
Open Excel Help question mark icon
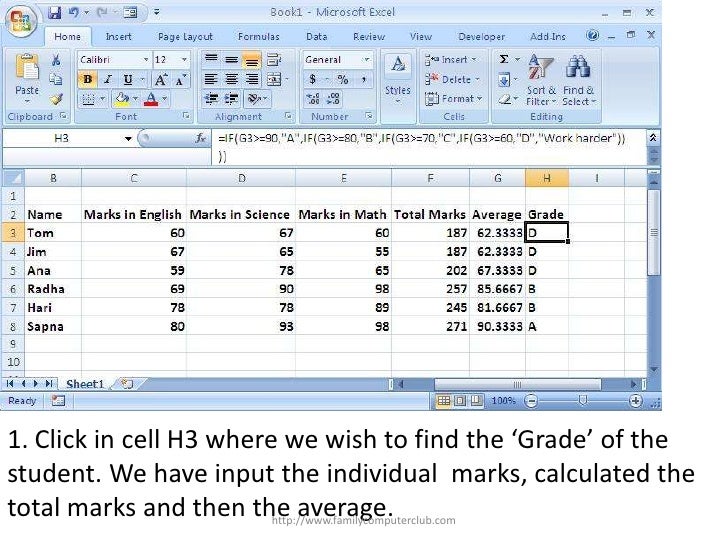tap(592, 35)
